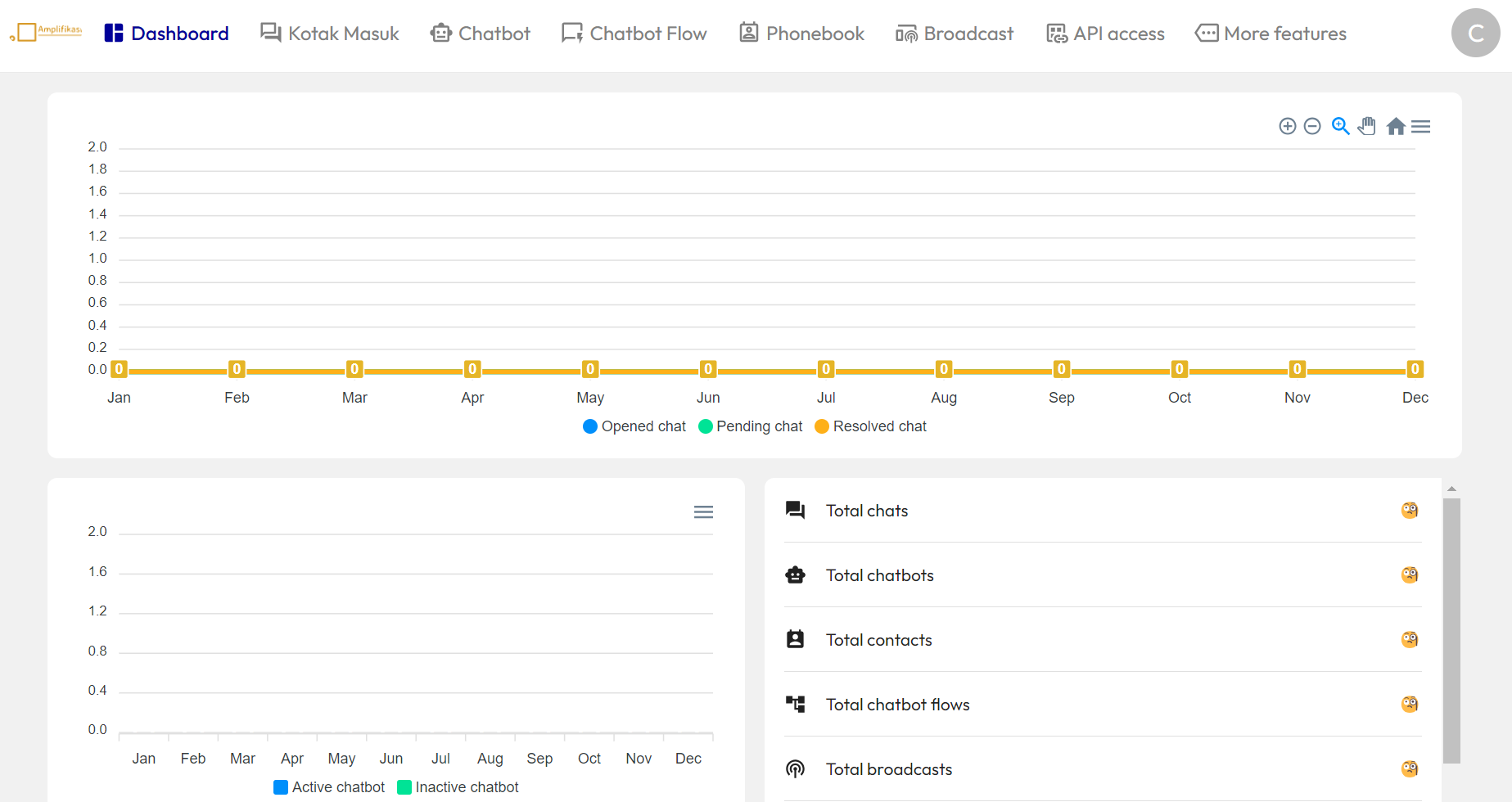The height and width of the screenshot is (802, 1512).
Task: Open the Kotak Masuk menu
Action: coord(330,34)
